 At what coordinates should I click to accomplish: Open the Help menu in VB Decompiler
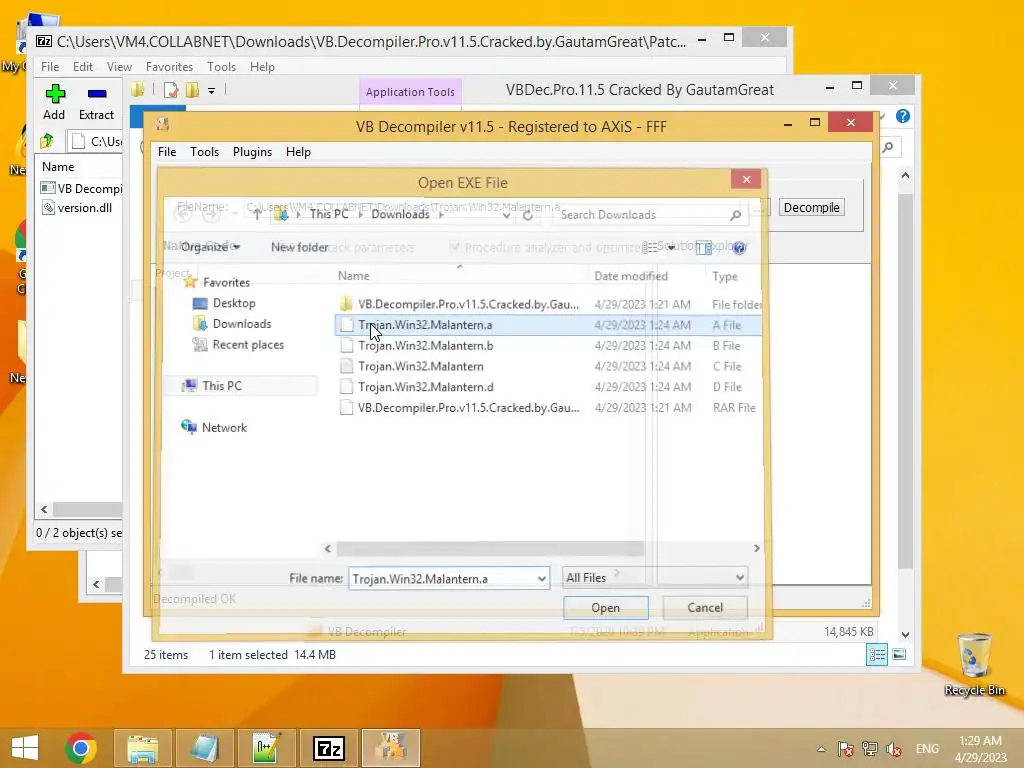click(298, 152)
